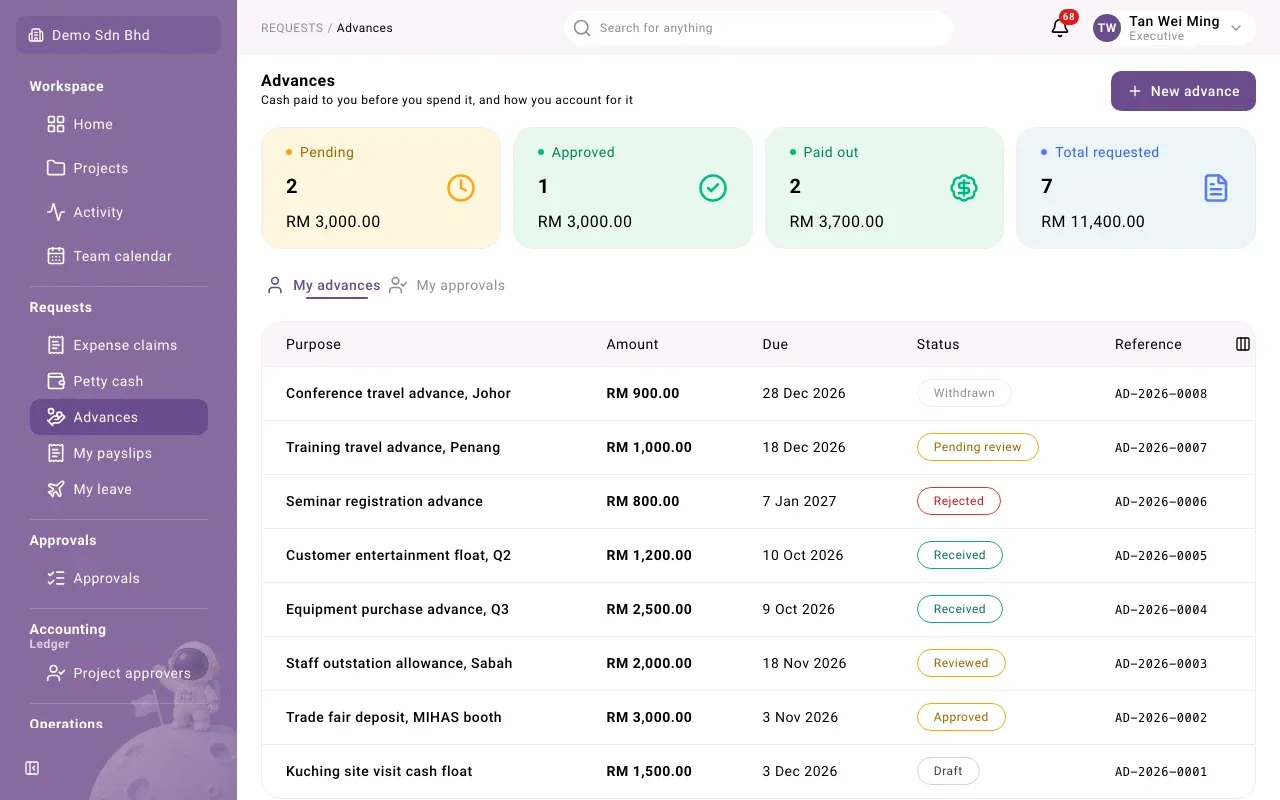1280x800 pixels.
Task: Click the REQUESTS breadcrumb link
Action: 292,28
